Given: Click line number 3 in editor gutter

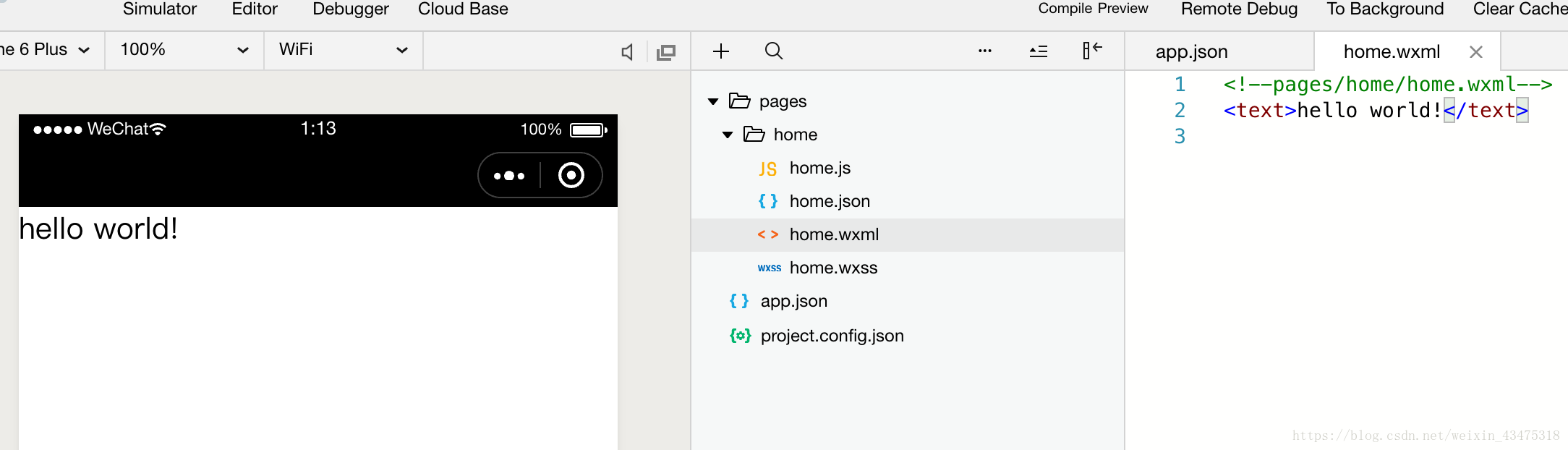Looking at the screenshot, I should (x=1180, y=136).
